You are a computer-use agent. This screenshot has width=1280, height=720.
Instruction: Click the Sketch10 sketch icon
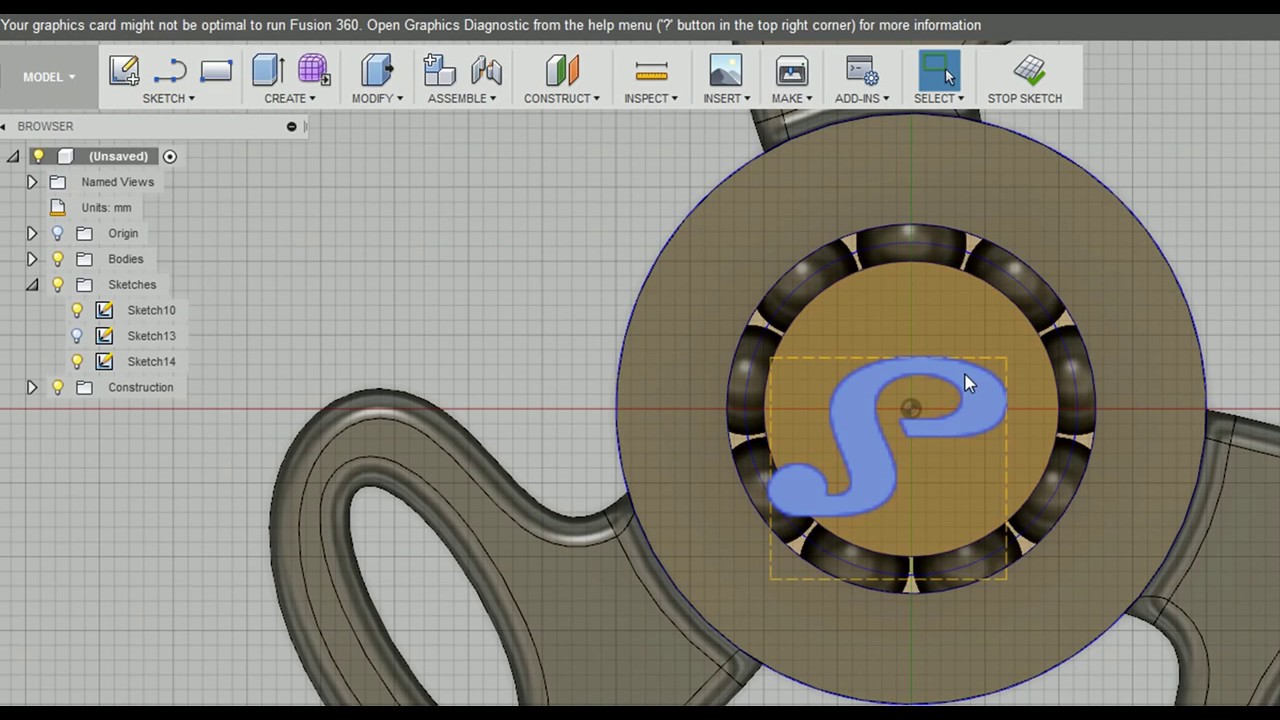click(x=104, y=310)
